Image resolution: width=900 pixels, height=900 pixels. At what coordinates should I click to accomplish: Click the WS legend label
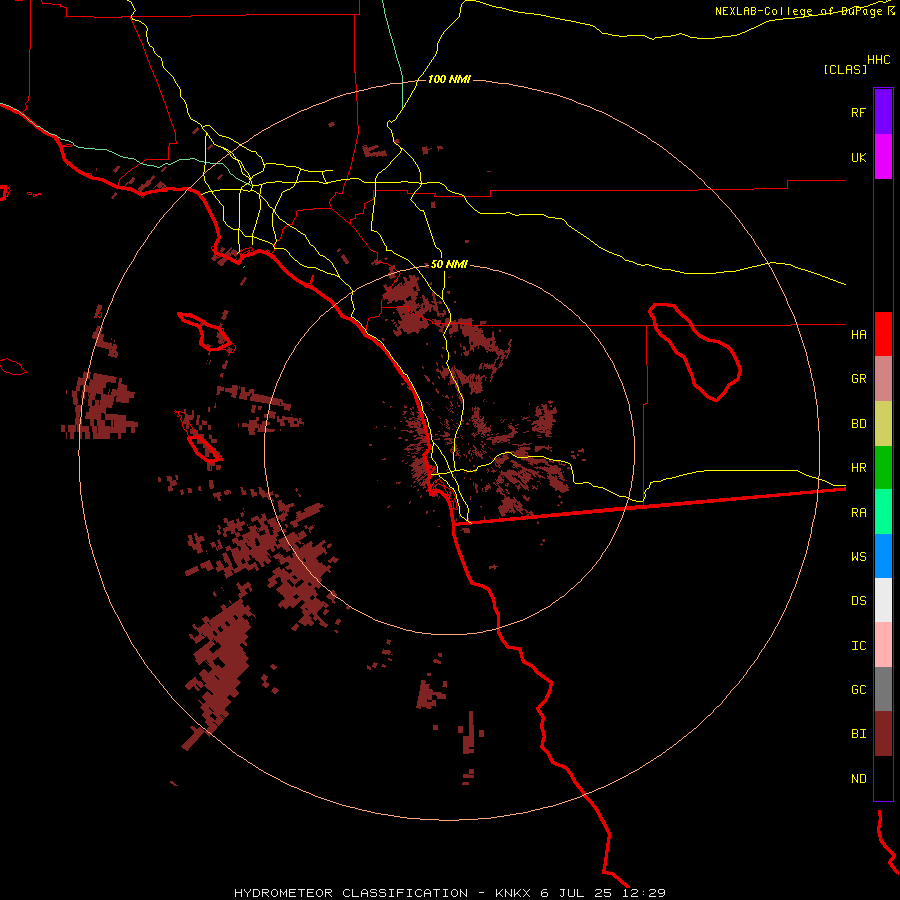tap(858, 556)
